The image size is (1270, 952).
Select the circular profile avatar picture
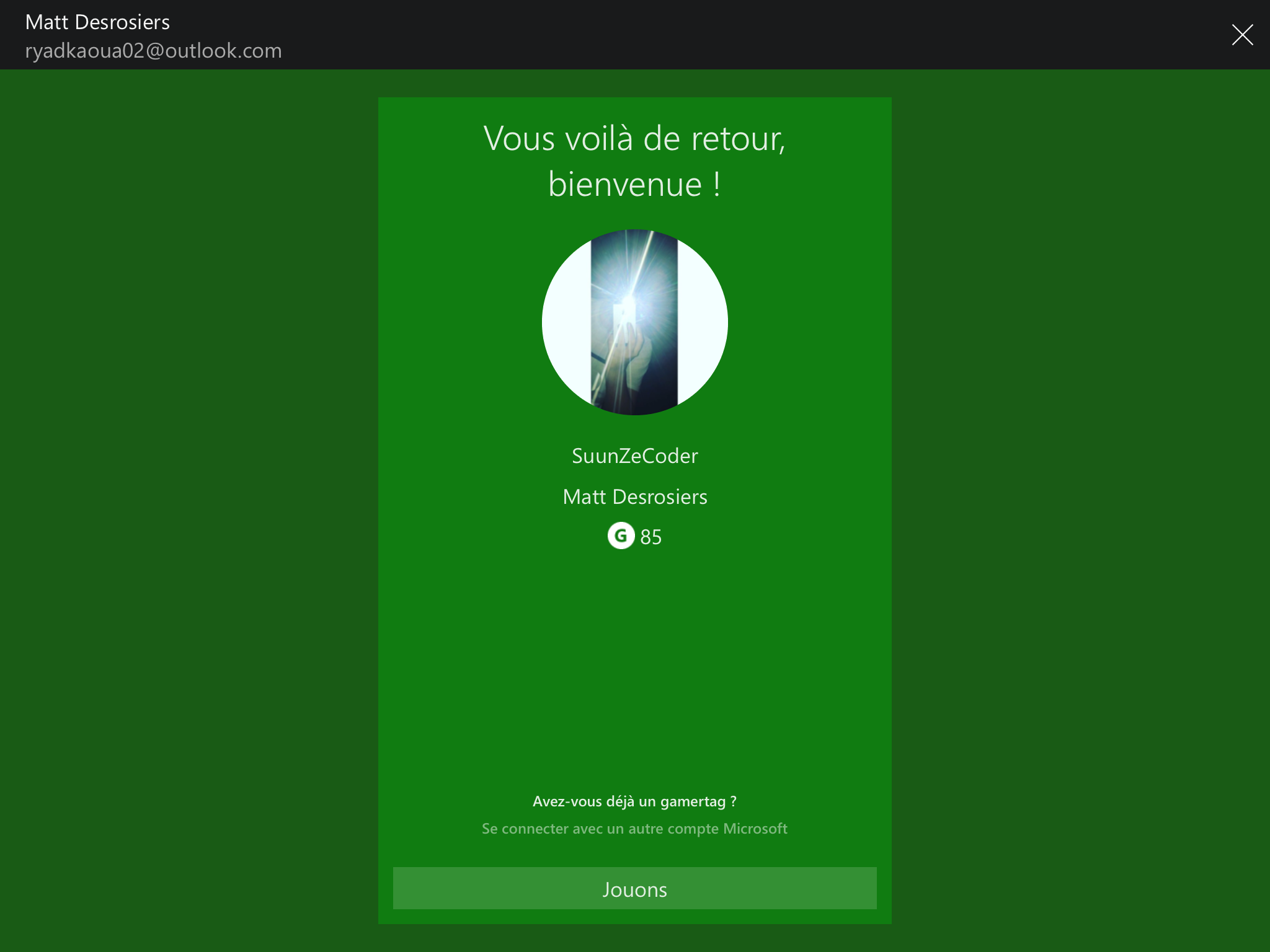click(634, 322)
